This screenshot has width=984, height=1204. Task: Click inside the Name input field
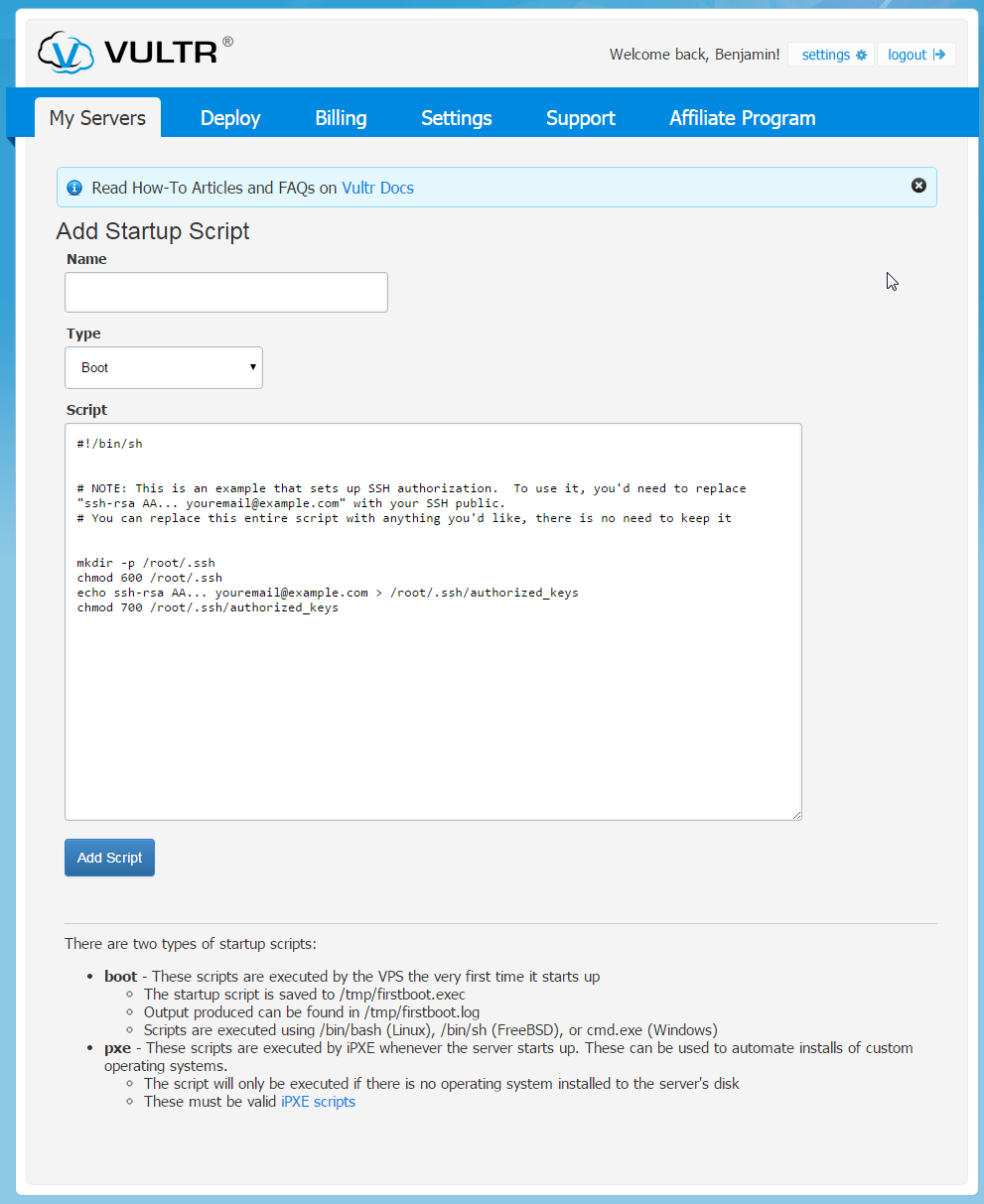tap(225, 292)
